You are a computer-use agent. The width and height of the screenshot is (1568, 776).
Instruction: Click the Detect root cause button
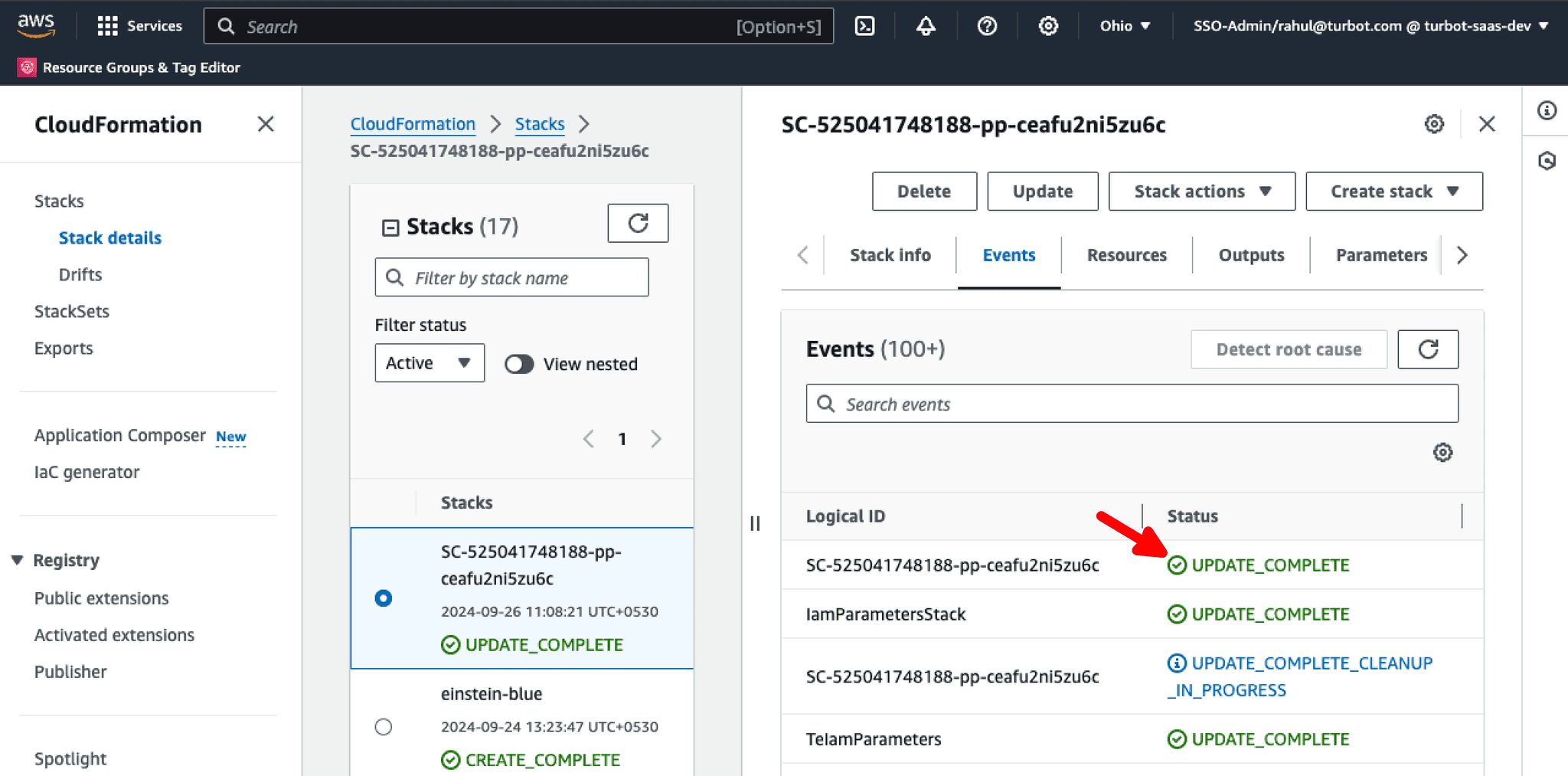[1289, 349]
